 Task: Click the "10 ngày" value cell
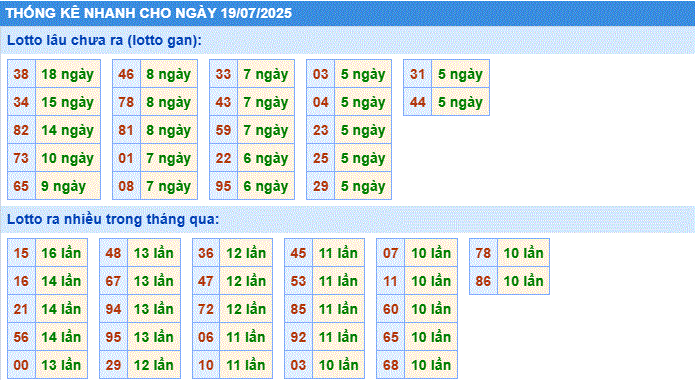point(68,158)
